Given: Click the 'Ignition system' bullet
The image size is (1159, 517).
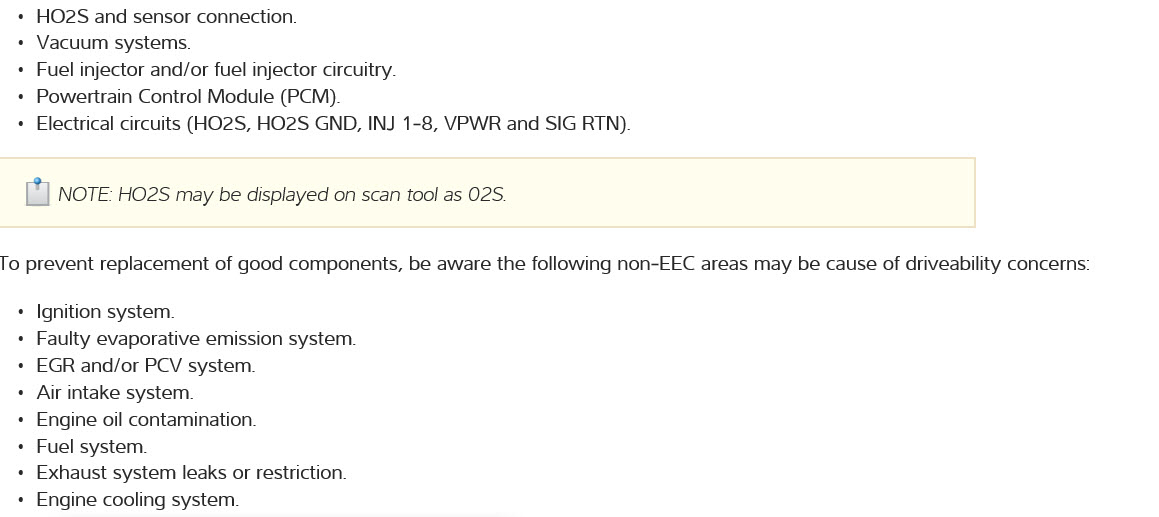Looking at the screenshot, I should point(105,312).
